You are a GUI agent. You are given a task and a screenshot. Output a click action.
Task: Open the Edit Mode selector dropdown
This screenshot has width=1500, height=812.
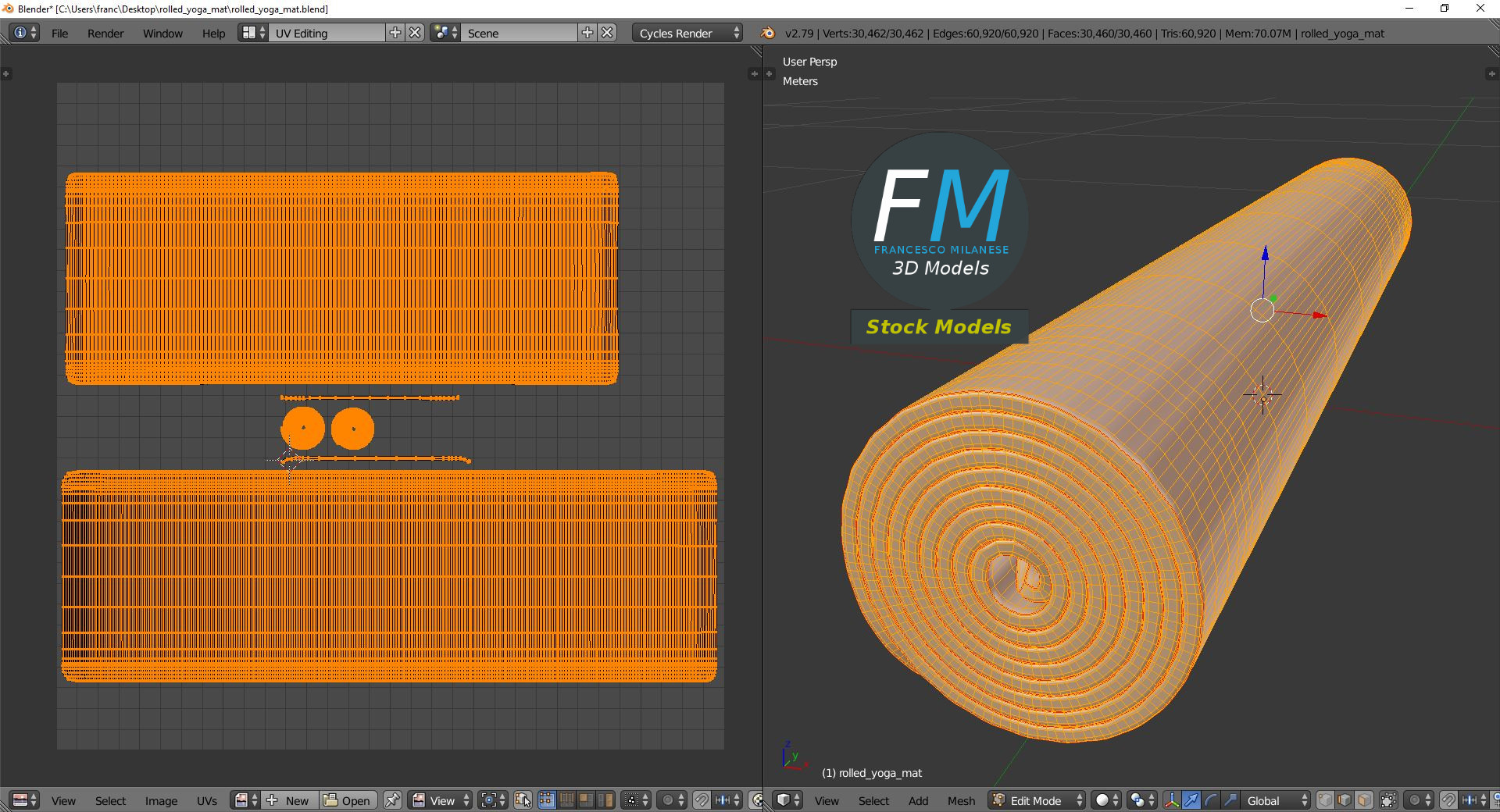[x=1037, y=800]
